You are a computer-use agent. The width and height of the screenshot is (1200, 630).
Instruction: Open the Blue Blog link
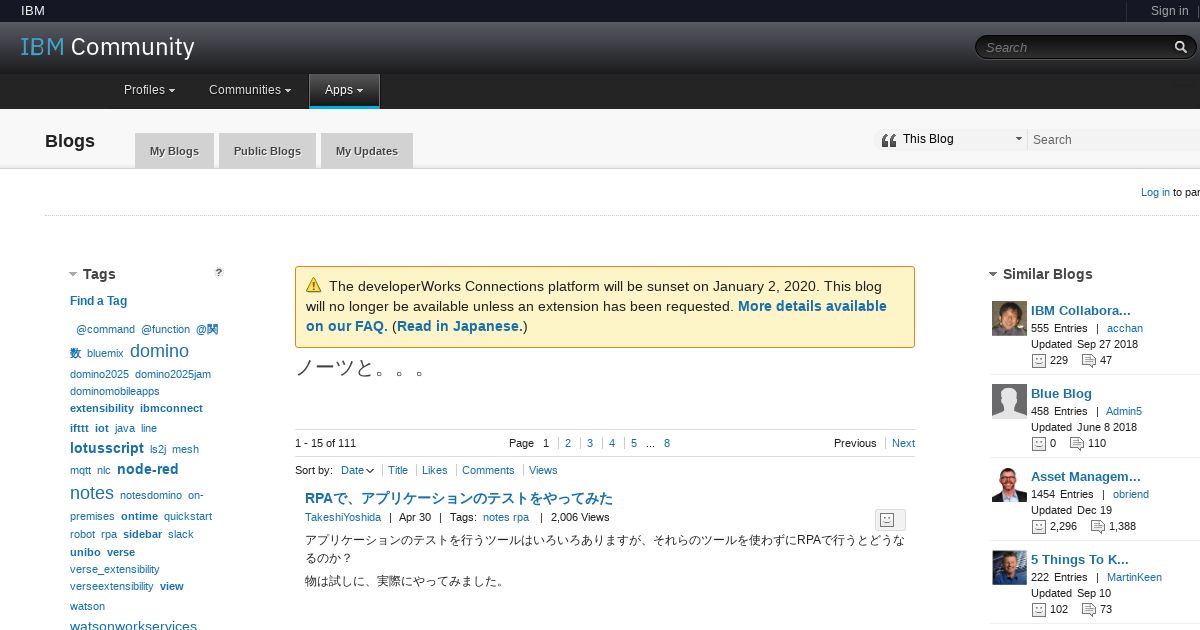tap(1061, 394)
